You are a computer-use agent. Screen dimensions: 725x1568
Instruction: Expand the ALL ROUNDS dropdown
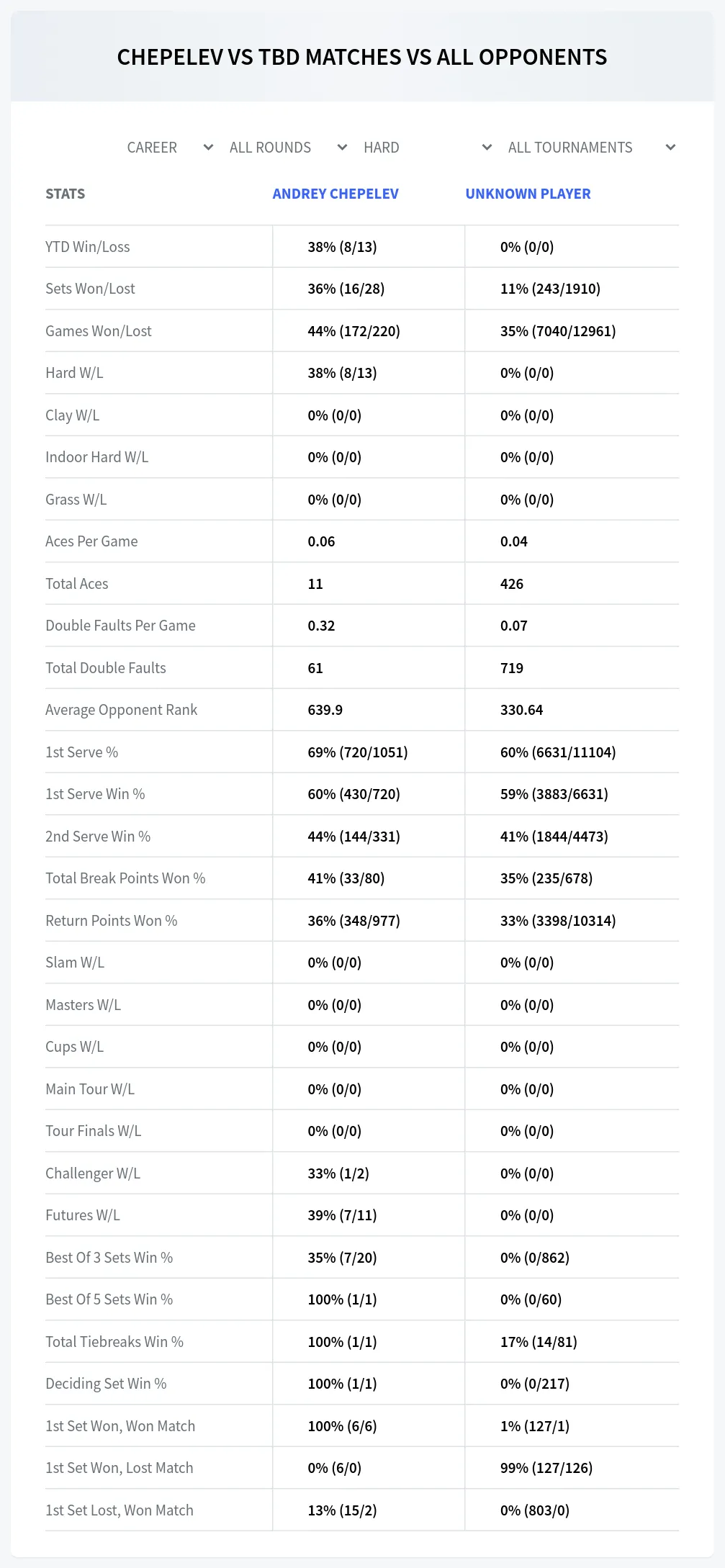click(289, 148)
